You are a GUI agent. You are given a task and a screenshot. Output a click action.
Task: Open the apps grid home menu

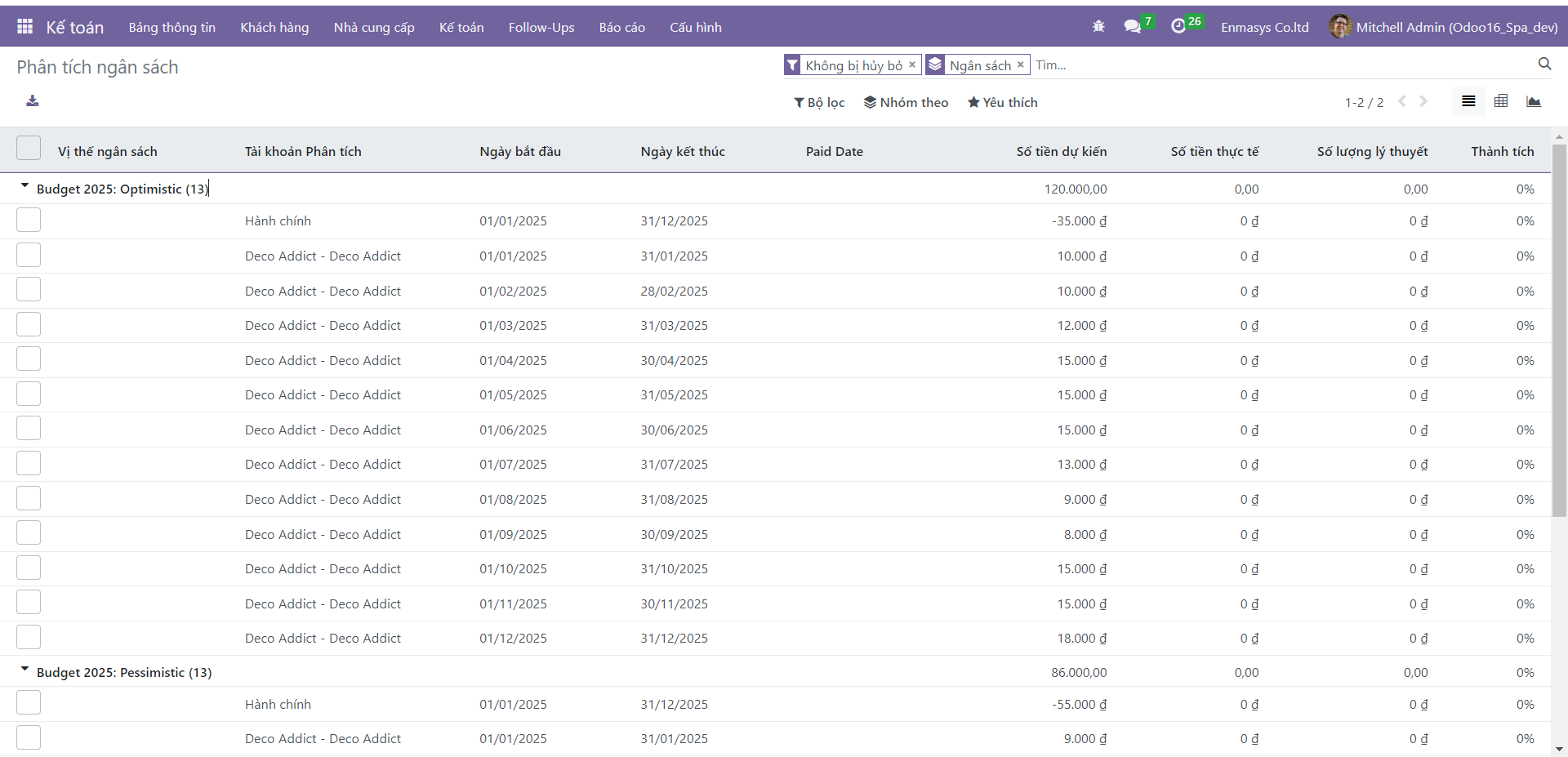pyautogui.click(x=24, y=27)
